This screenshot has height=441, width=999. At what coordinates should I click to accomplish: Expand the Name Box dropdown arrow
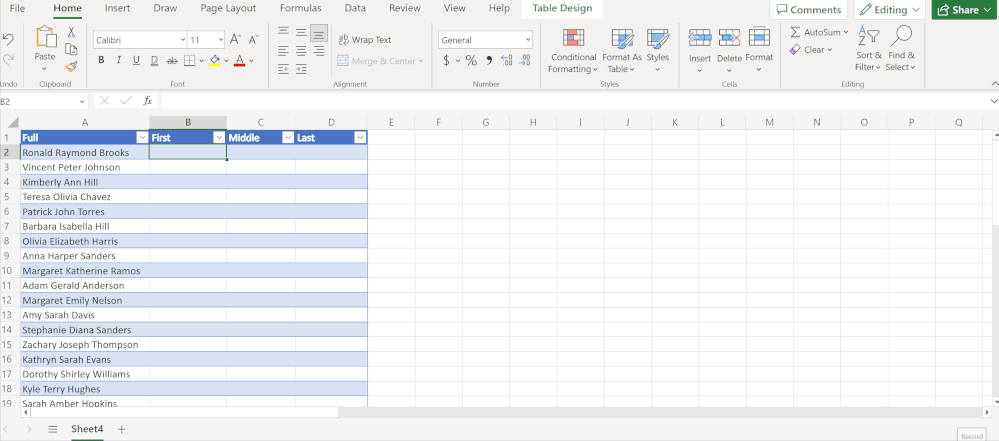click(82, 101)
